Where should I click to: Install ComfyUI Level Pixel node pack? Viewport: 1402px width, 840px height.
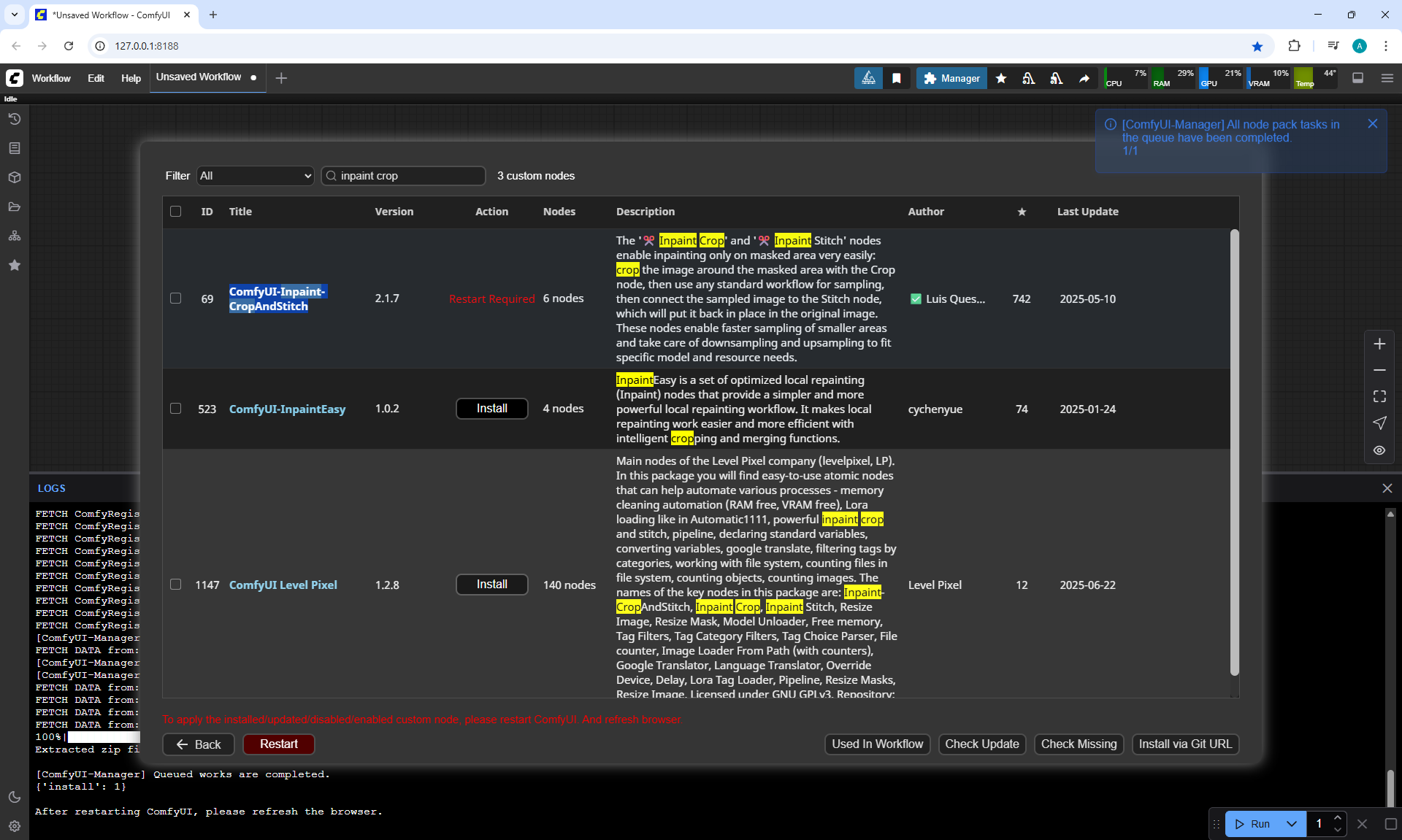point(491,585)
